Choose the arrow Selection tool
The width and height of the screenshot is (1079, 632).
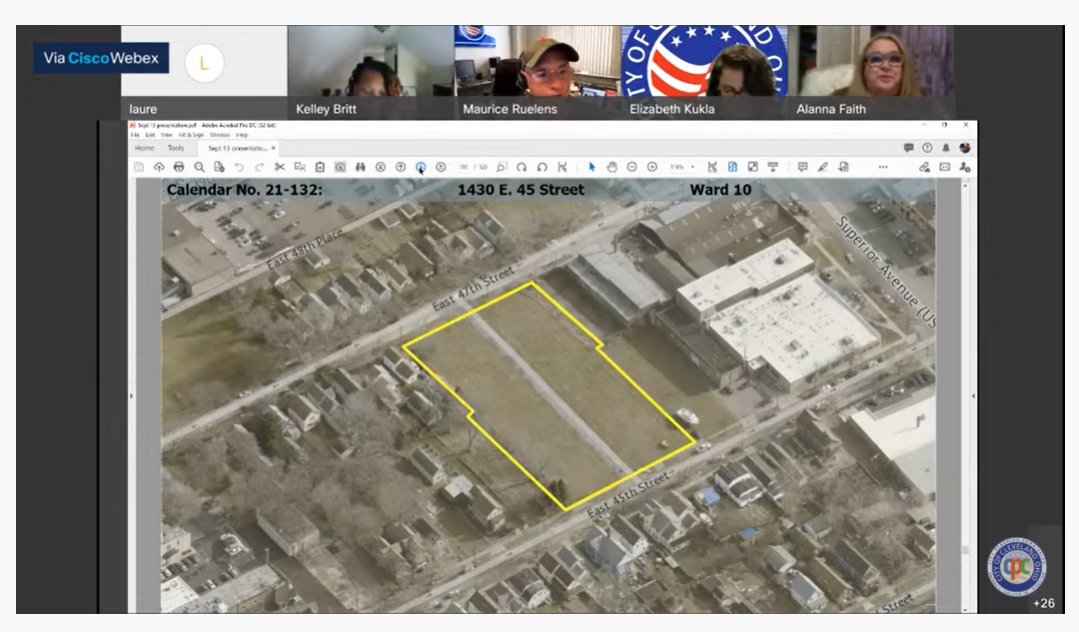click(x=592, y=167)
